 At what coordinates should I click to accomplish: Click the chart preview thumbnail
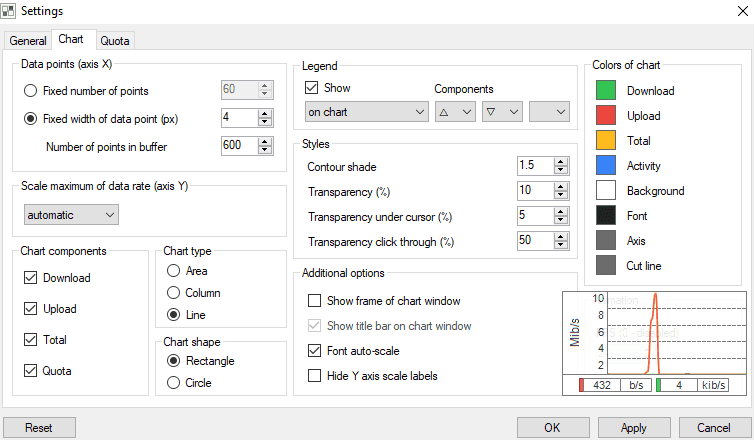pyautogui.click(x=656, y=341)
